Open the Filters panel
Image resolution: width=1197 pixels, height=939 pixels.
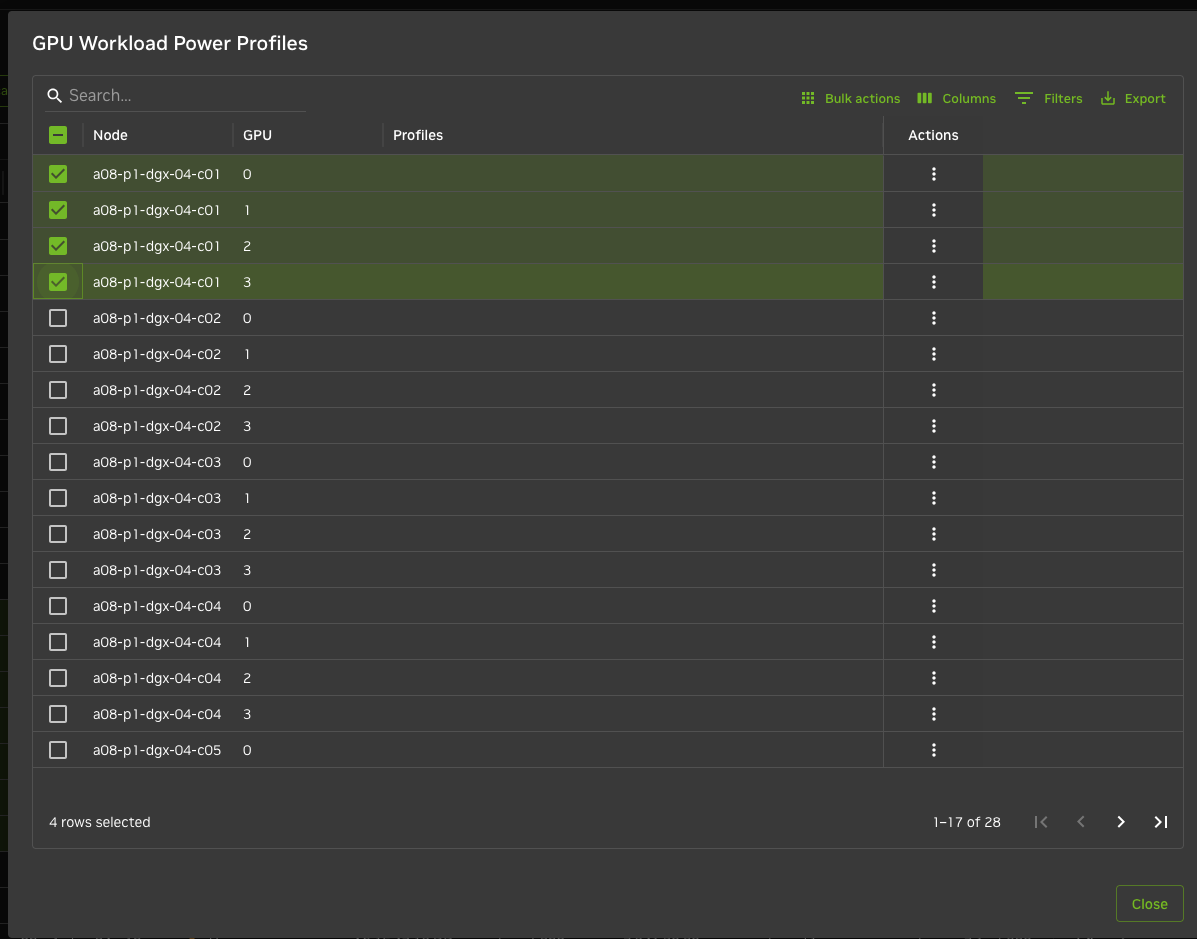pos(1048,98)
